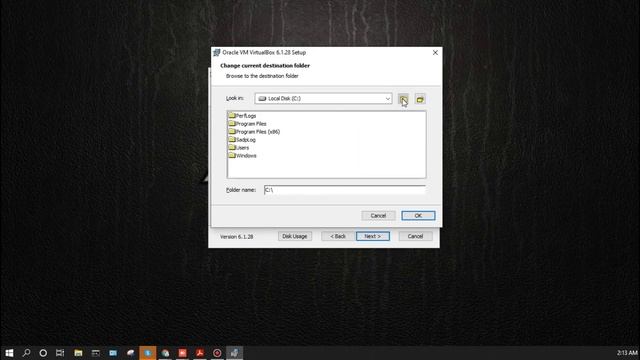This screenshot has height=360, width=640.
Task: Click the taskbar clock
Action: coord(627,353)
